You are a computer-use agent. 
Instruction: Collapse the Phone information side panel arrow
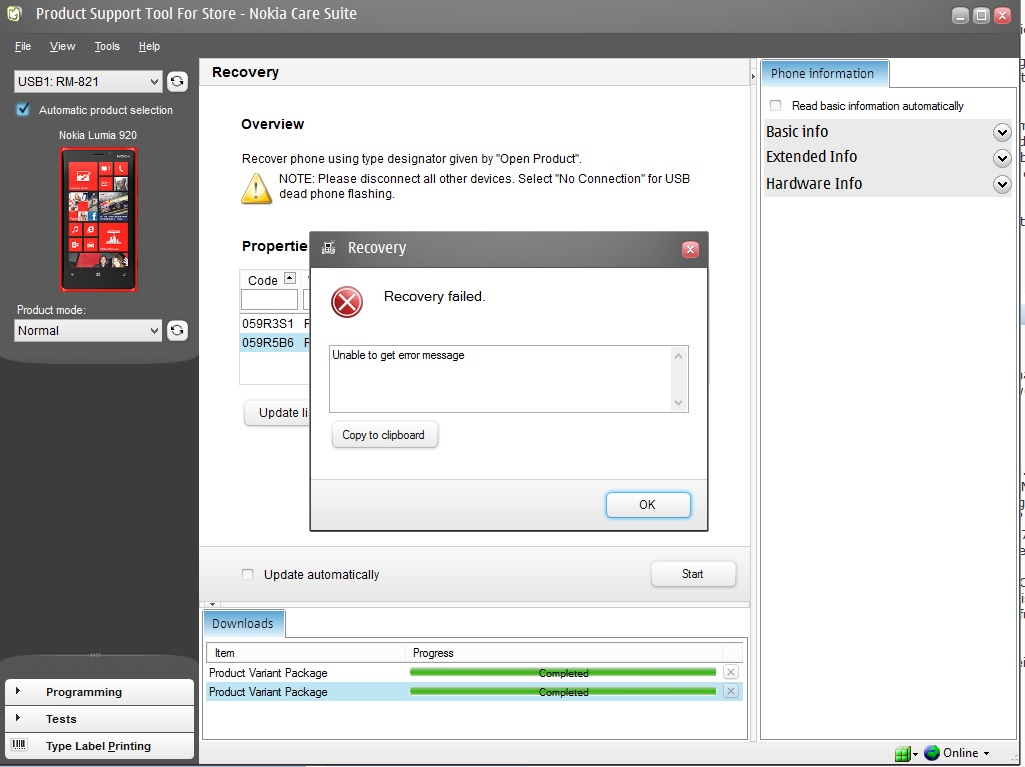753,77
